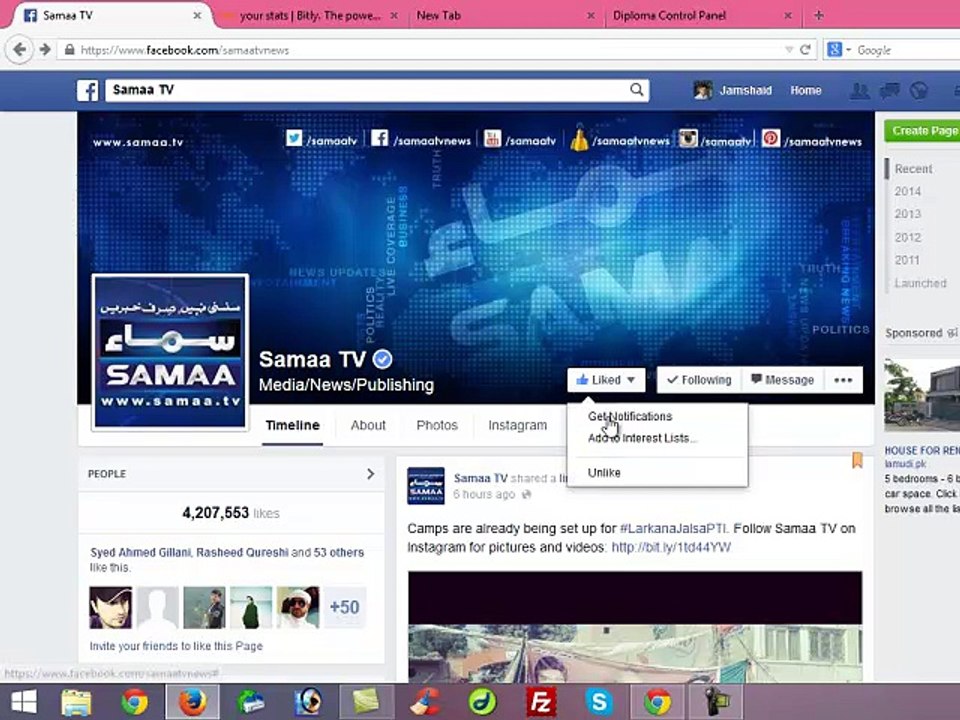Click the green Create Page button
Image resolution: width=960 pixels, height=720 pixels.
(922, 131)
